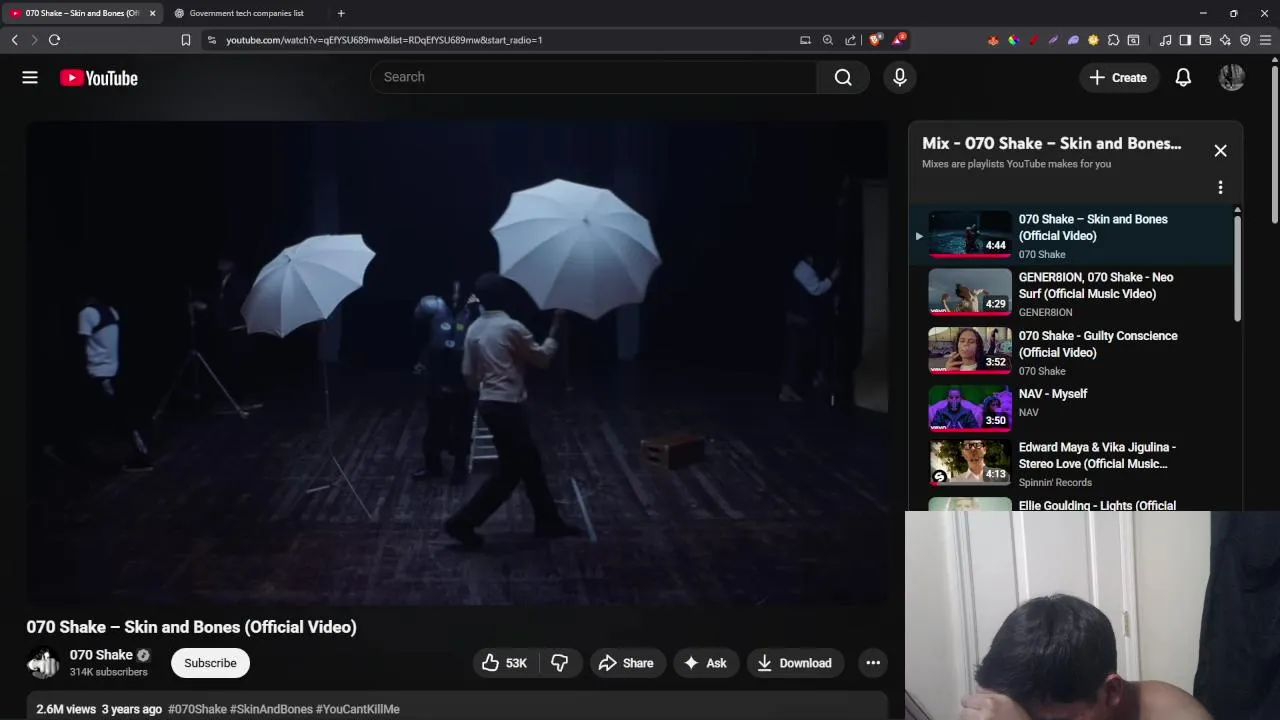Click the search magnifier button
This screenshot has width=1280, height=720.
point(843,77)
